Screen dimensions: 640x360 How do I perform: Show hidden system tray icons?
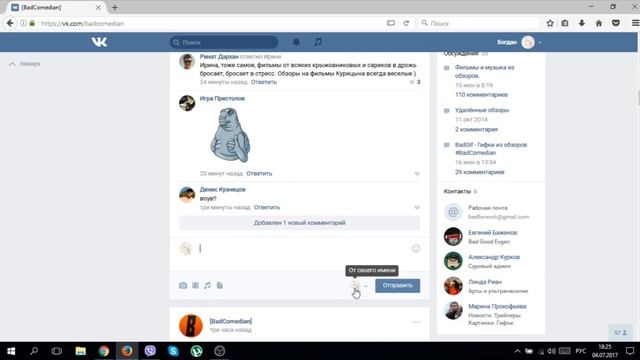(x=517, y=351)
